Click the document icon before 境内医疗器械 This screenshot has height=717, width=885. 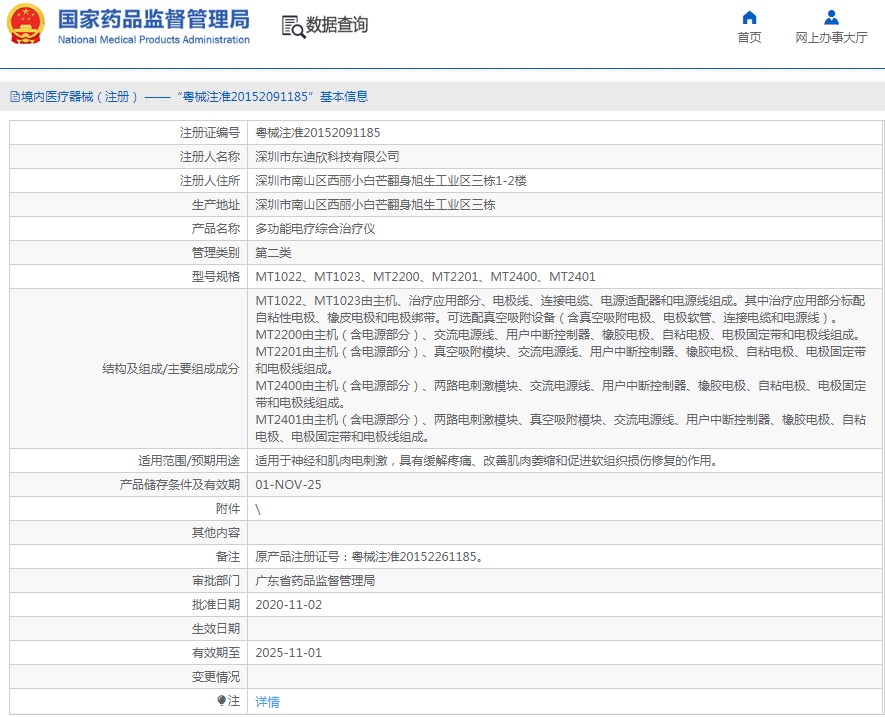(14, 97)
